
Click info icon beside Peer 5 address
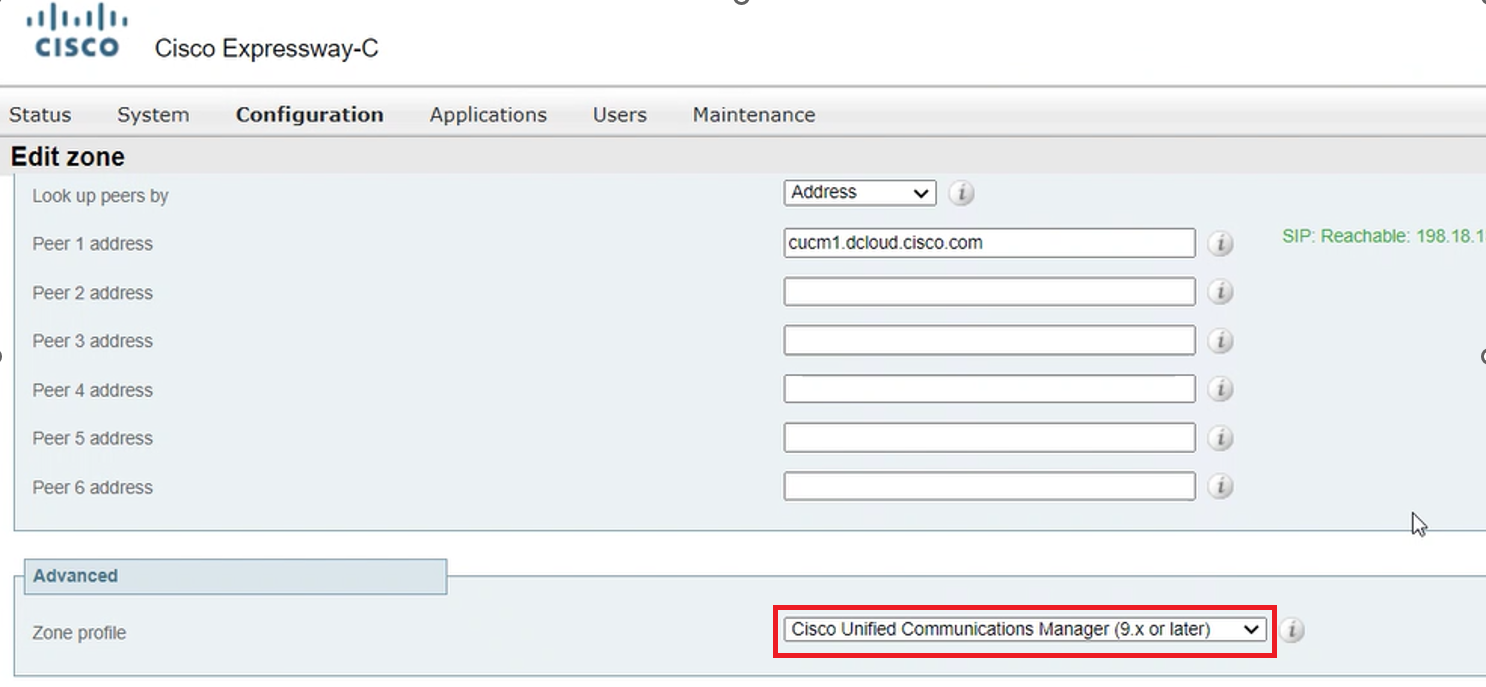point(1219,438)
